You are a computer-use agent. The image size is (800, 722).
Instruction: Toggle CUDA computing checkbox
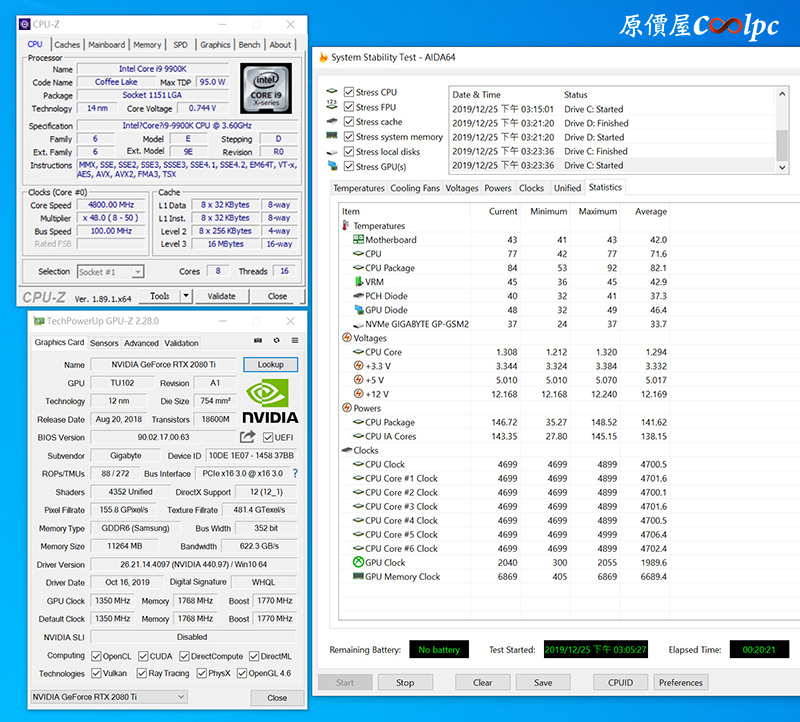[143, 656]
